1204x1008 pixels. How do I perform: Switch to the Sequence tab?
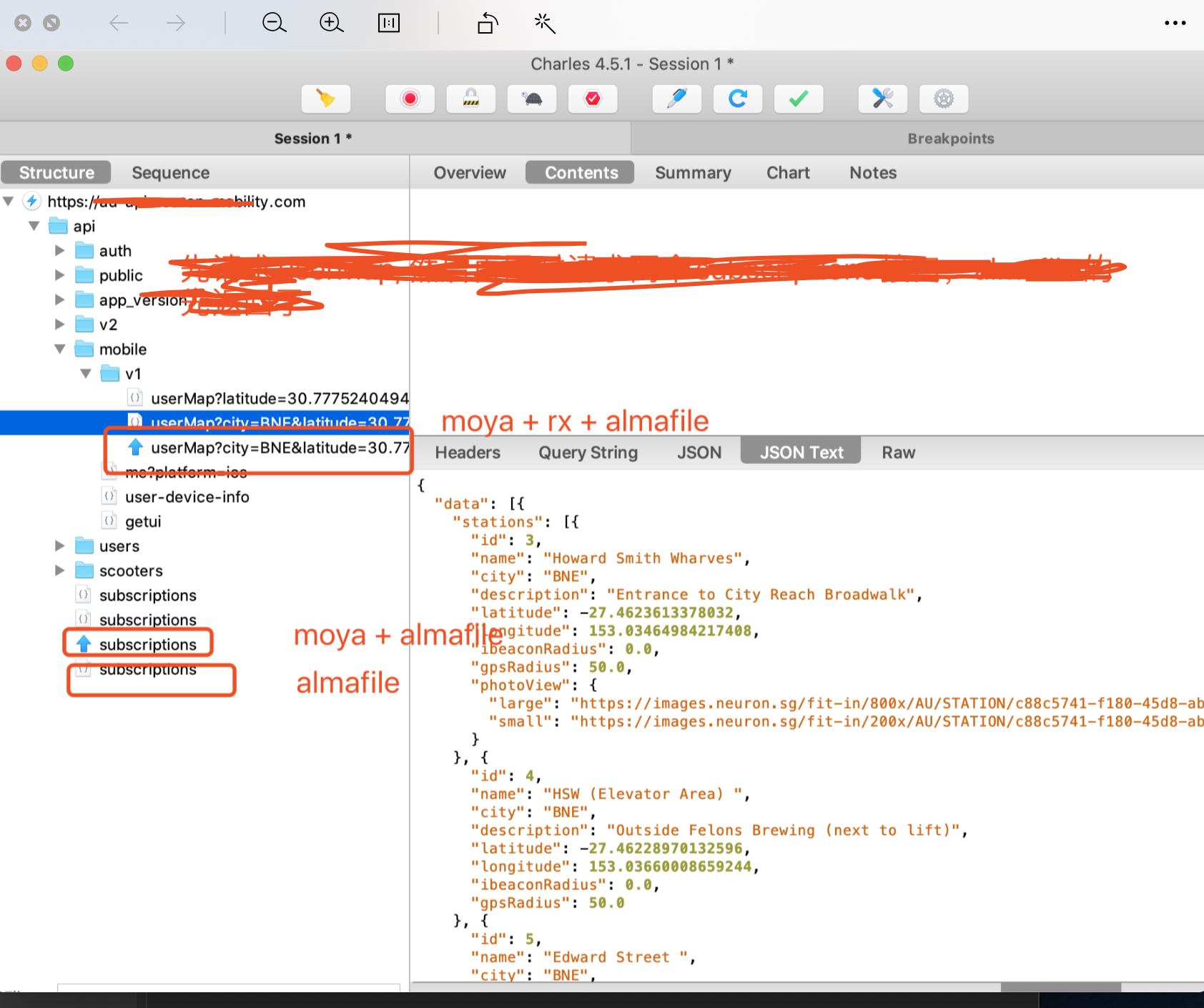(x=170, y=172)
